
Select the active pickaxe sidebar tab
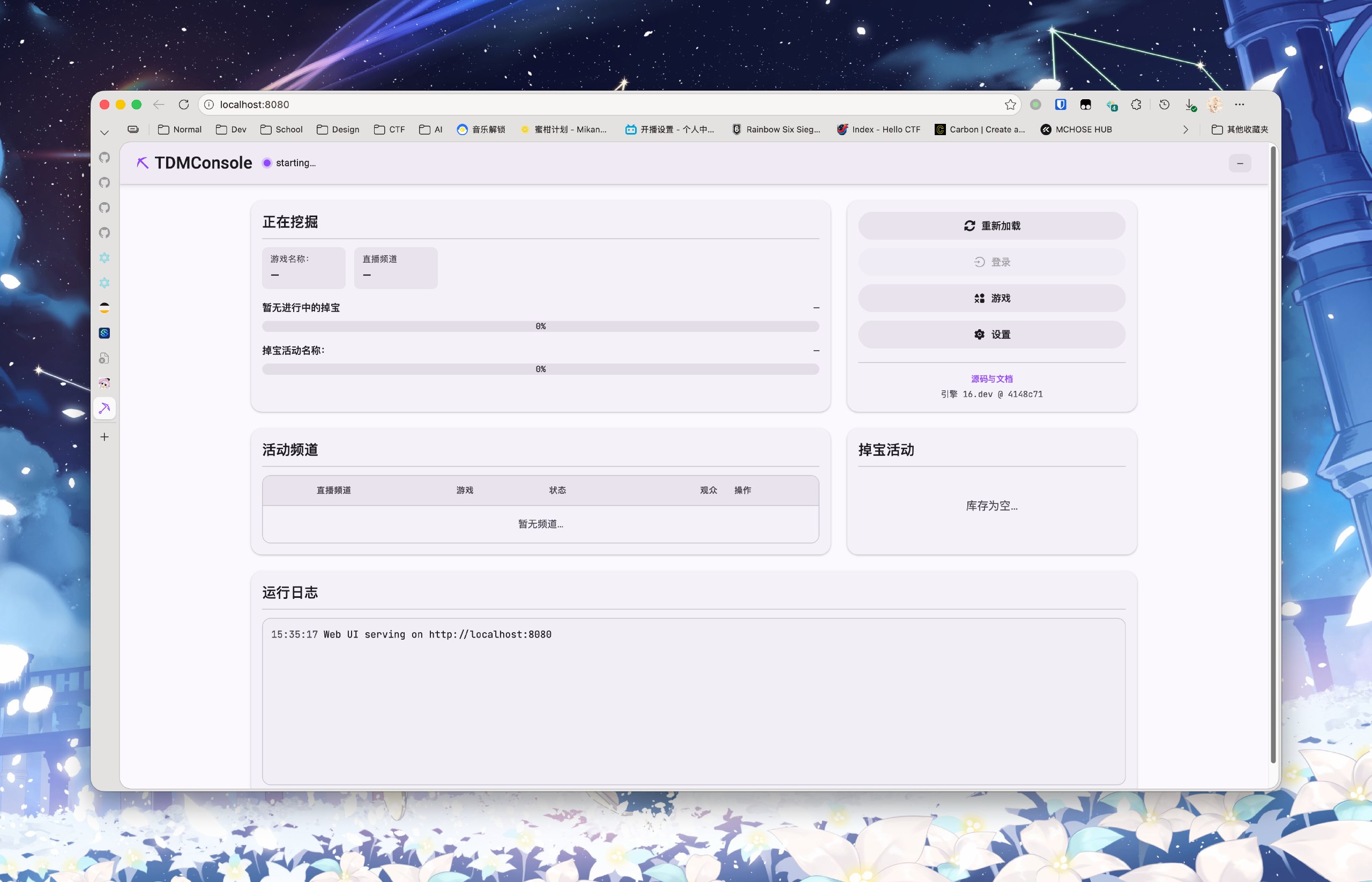[x=104, y=409]
